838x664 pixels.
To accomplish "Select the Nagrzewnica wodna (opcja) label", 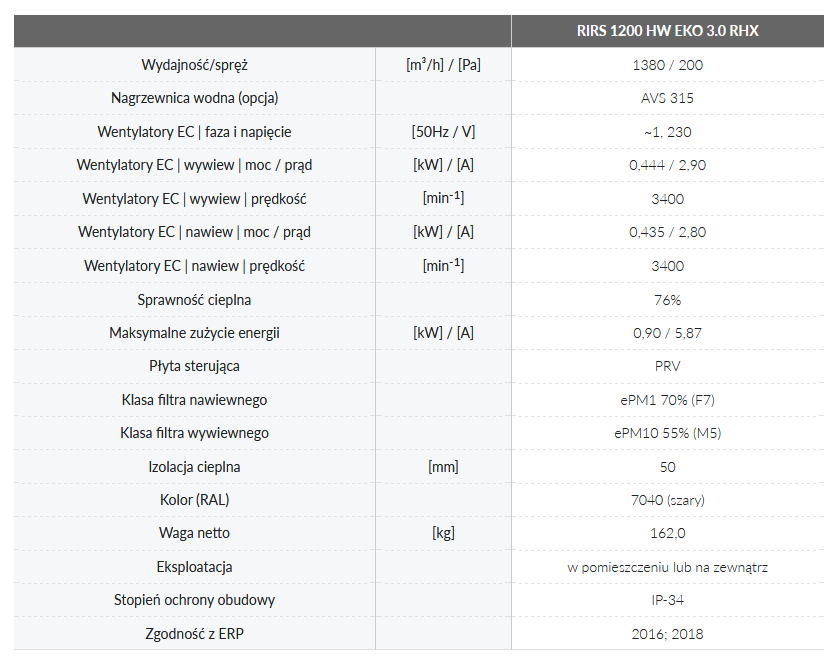I will [x=194, y=98].
